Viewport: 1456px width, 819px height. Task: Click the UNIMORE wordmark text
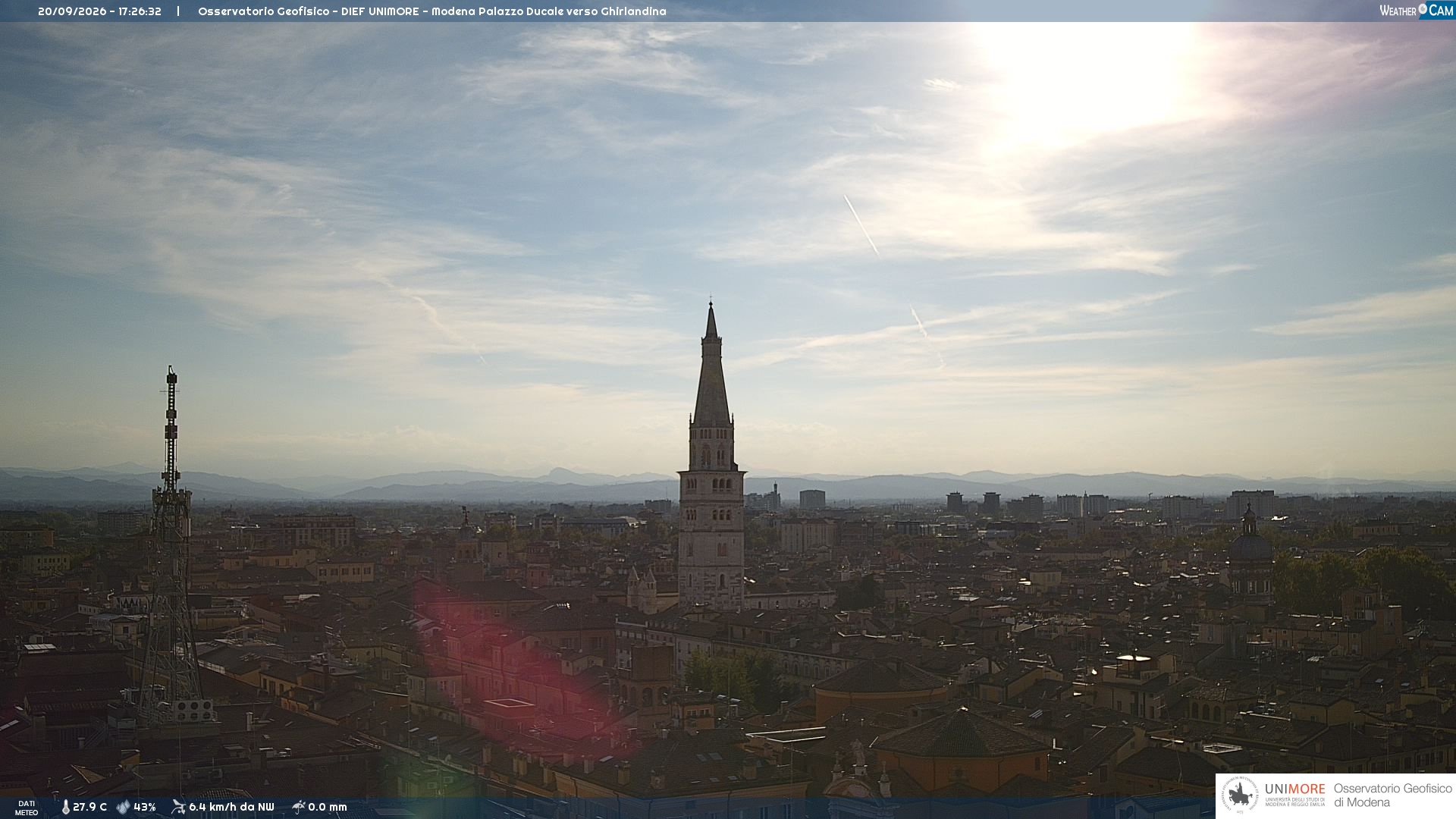pos(1294,789)
